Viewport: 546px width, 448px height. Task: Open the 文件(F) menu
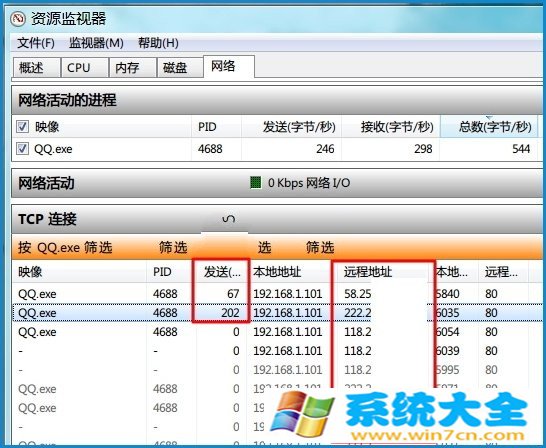(36, 43)
